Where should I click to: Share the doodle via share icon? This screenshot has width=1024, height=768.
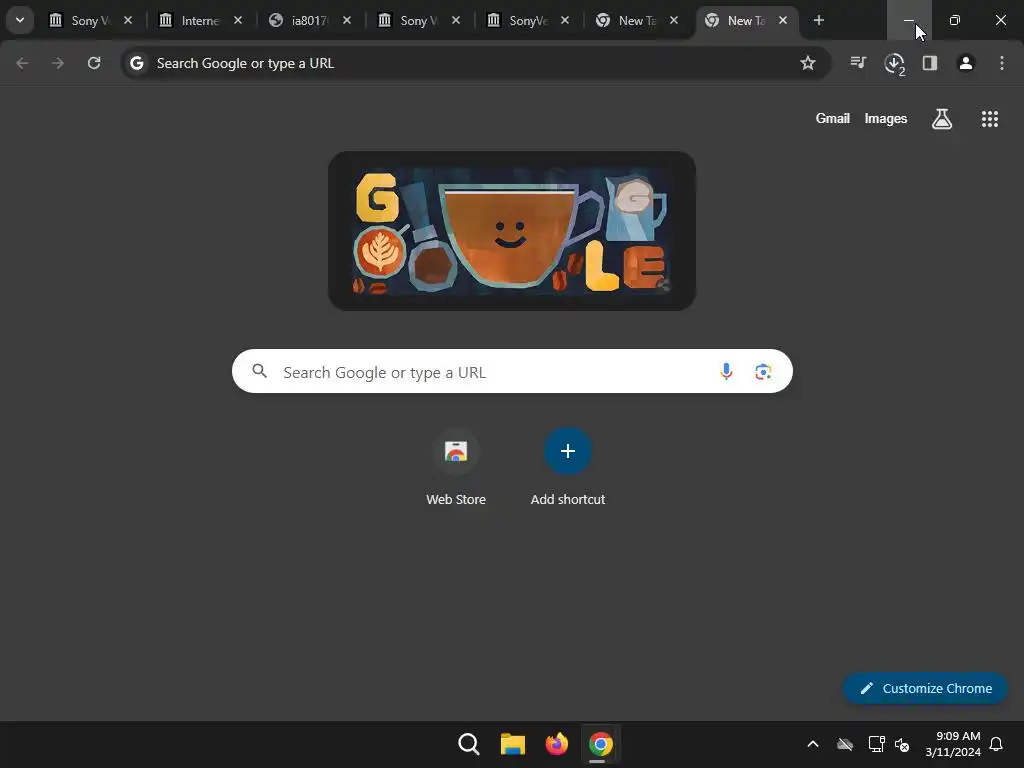tap(663, 285)
